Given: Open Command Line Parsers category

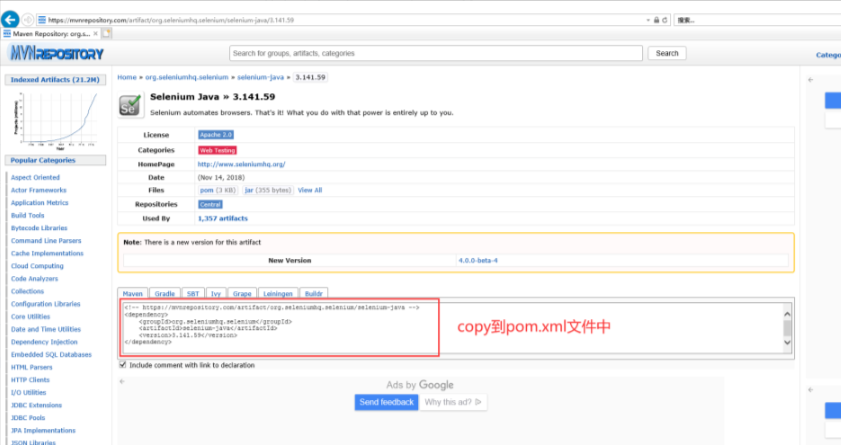Looking at the screenshot, I should 46,241.
